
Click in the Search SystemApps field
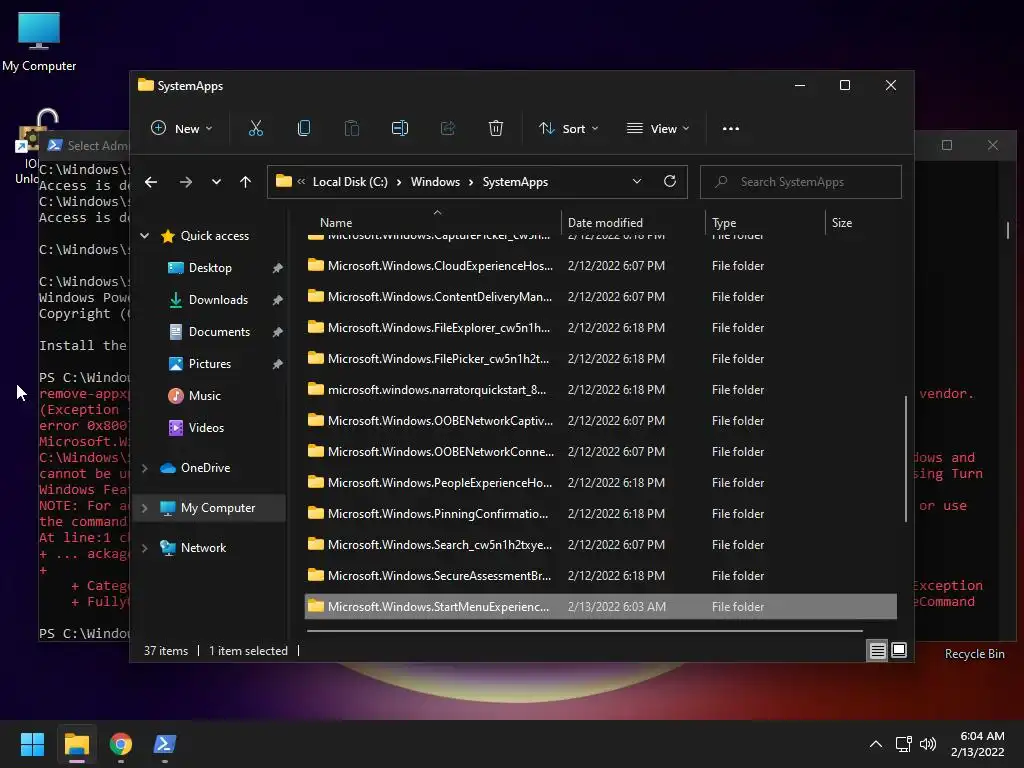pos(801,182)
